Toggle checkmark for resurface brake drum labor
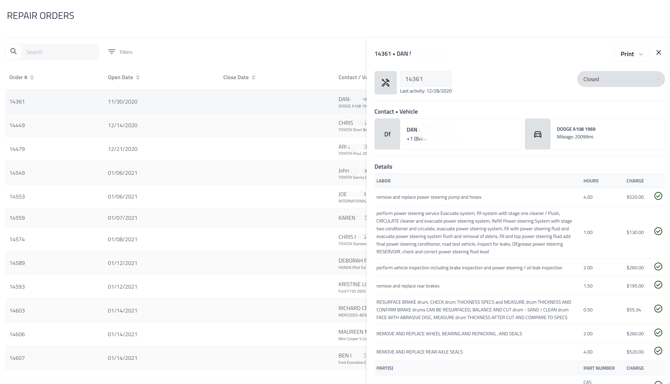The image size is (670, 384). 658,308
